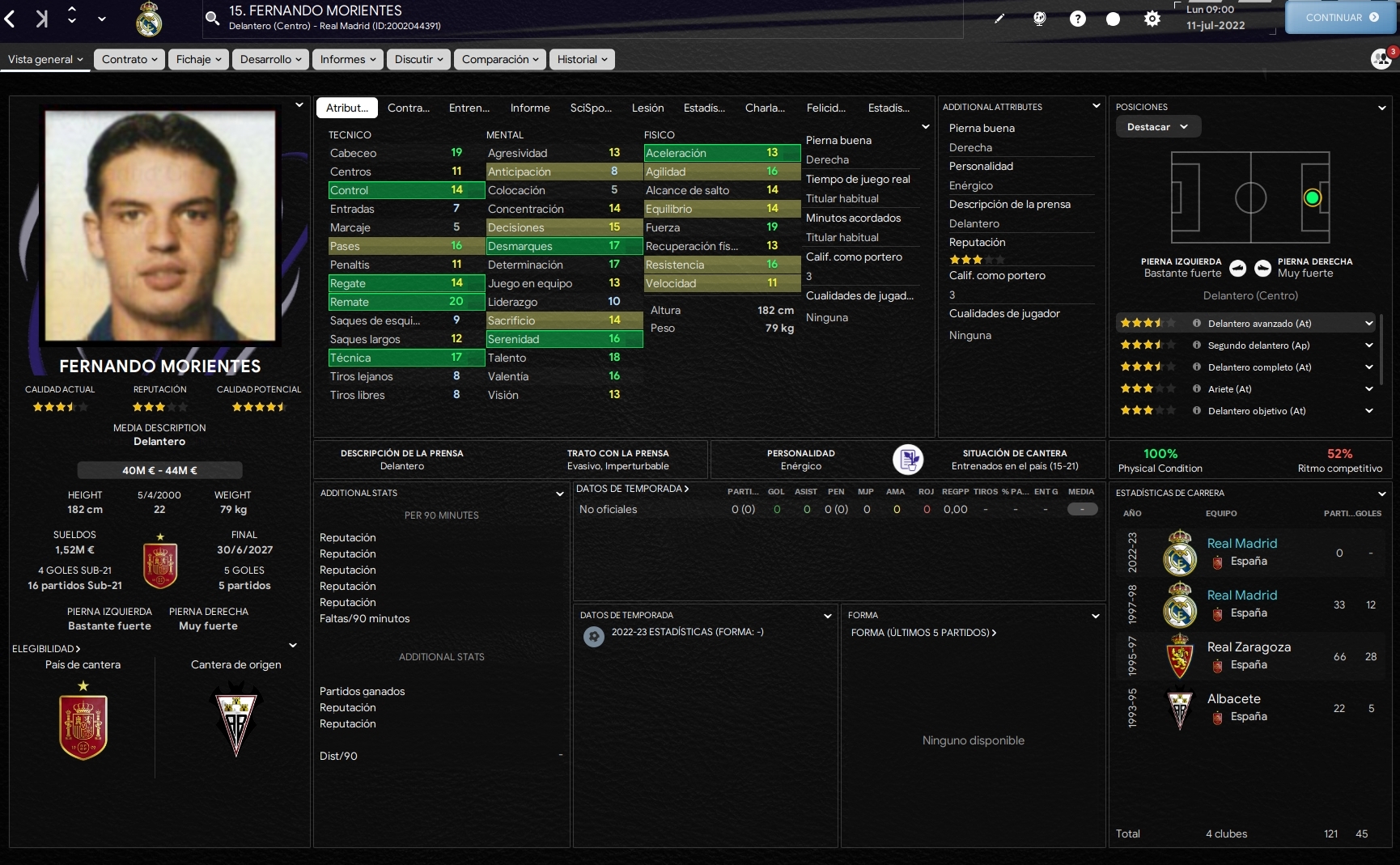Open the Informes menu

pyautogui.click(x=348, y=60)
